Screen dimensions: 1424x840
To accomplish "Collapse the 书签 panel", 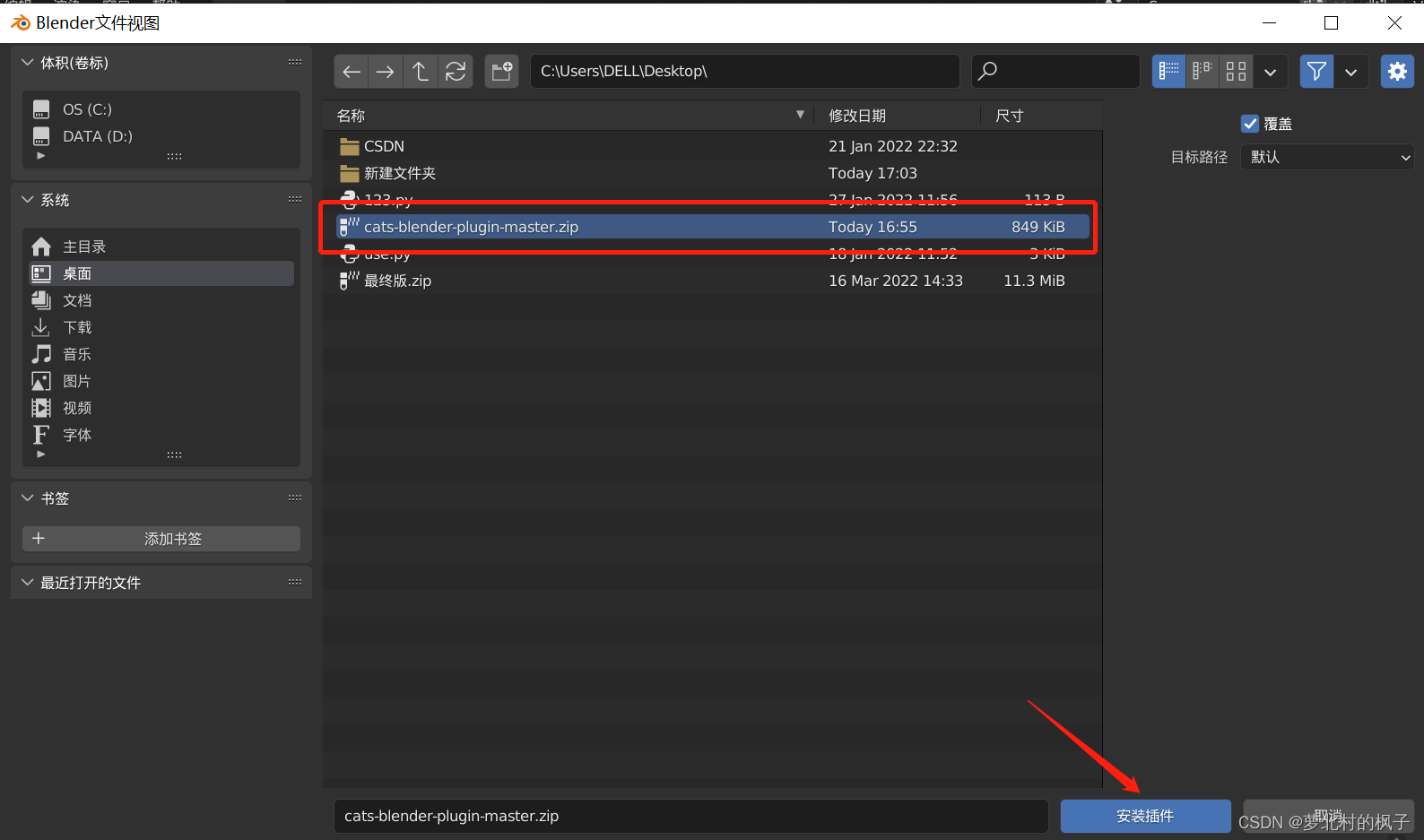I will 28,498.
